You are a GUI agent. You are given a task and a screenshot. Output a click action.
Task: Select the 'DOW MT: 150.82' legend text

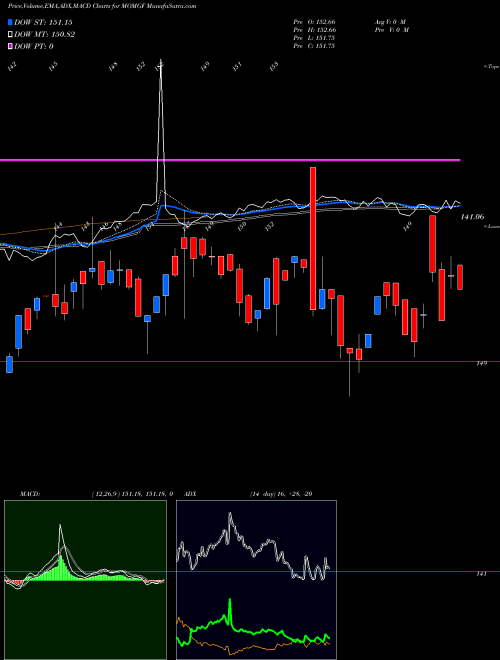[x=44, y=35]
